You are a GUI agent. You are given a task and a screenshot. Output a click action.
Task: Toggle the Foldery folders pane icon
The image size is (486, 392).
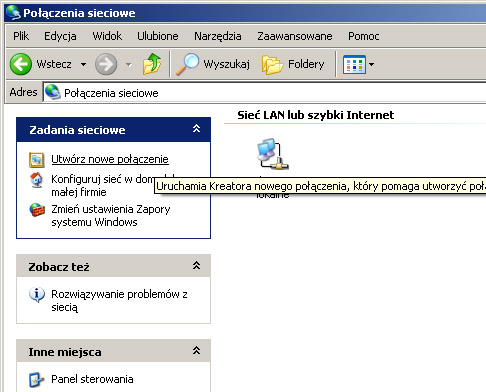coord(272,64)
